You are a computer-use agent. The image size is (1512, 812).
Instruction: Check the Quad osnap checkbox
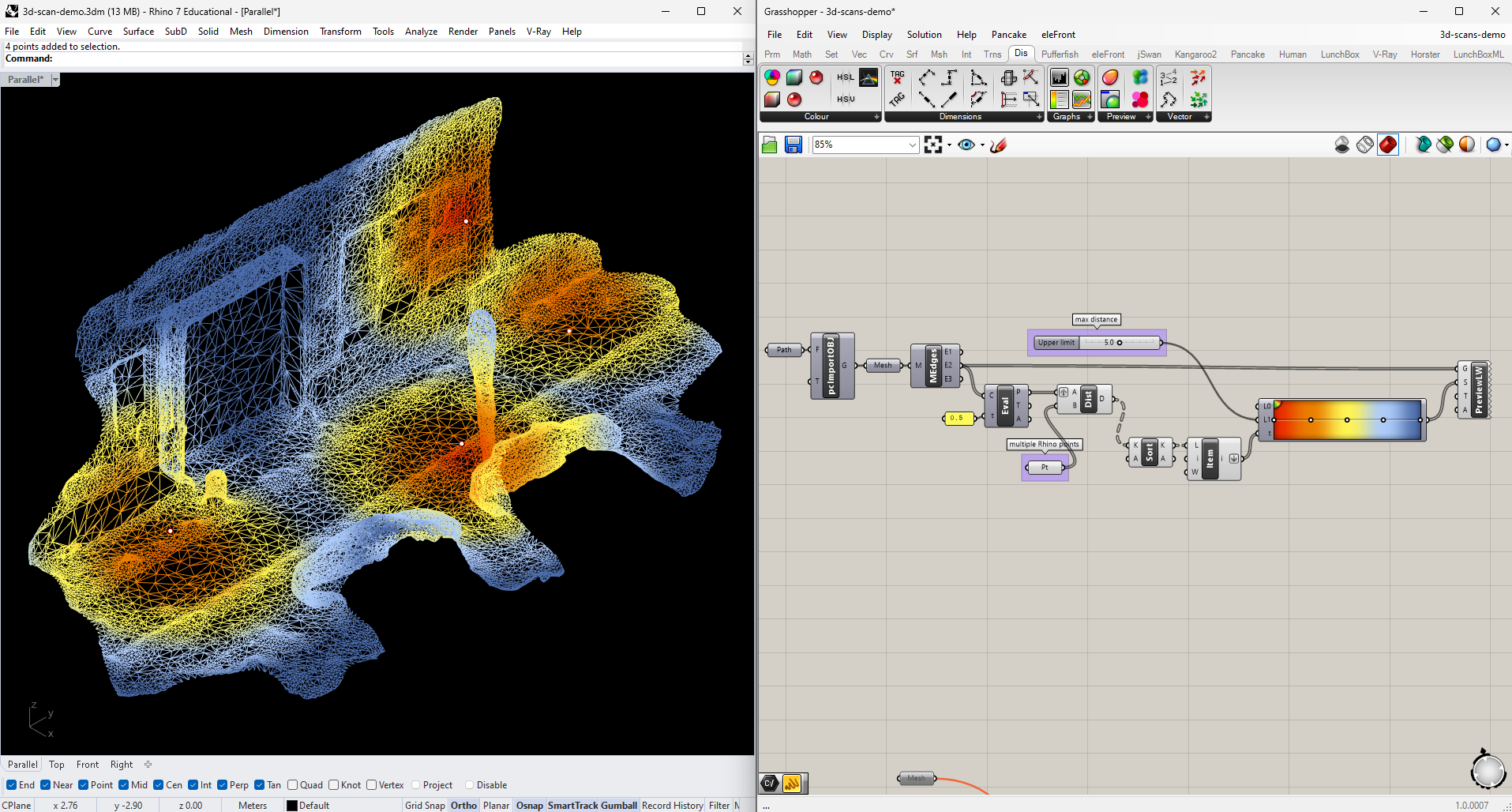coord(292,784)
